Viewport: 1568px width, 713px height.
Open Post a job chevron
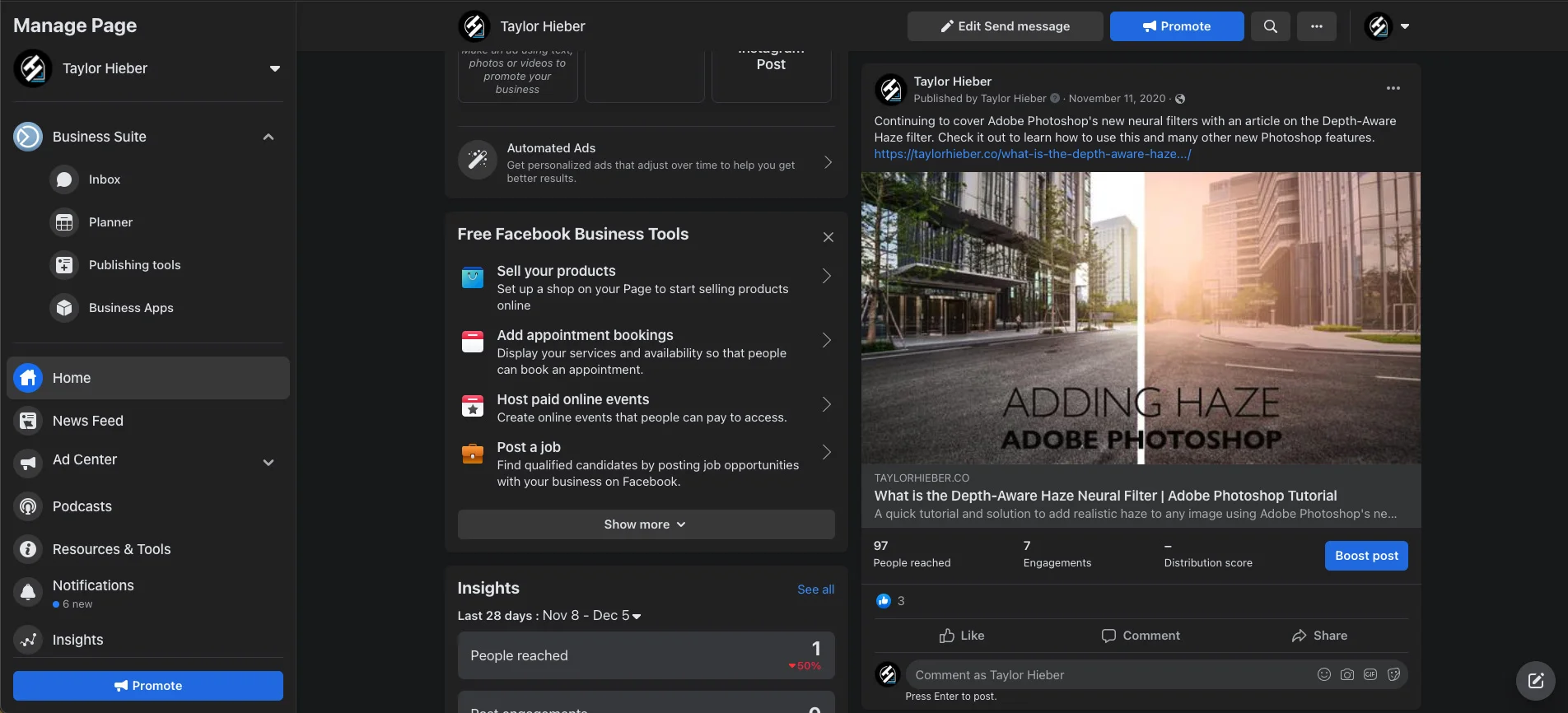pyautogui.click(x=827, y=452)
